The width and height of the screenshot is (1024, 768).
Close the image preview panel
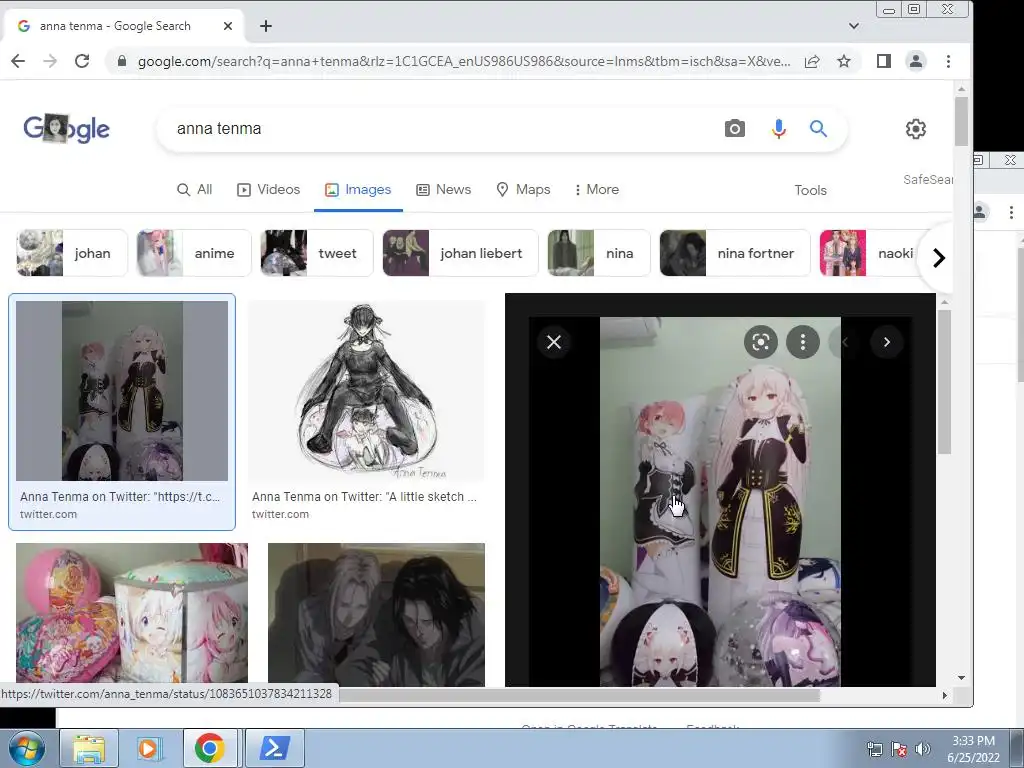pos(554,342)
